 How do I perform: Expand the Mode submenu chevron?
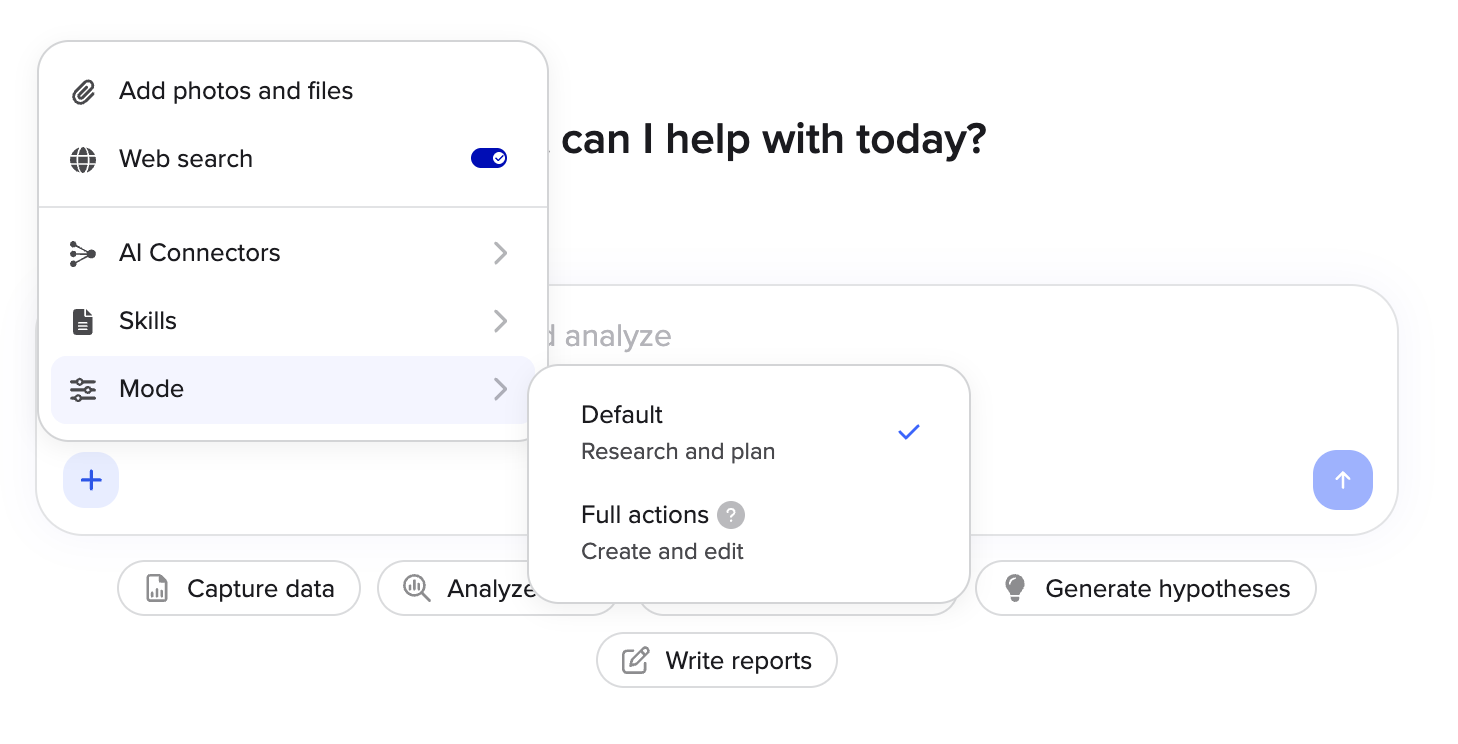(501, 390)
